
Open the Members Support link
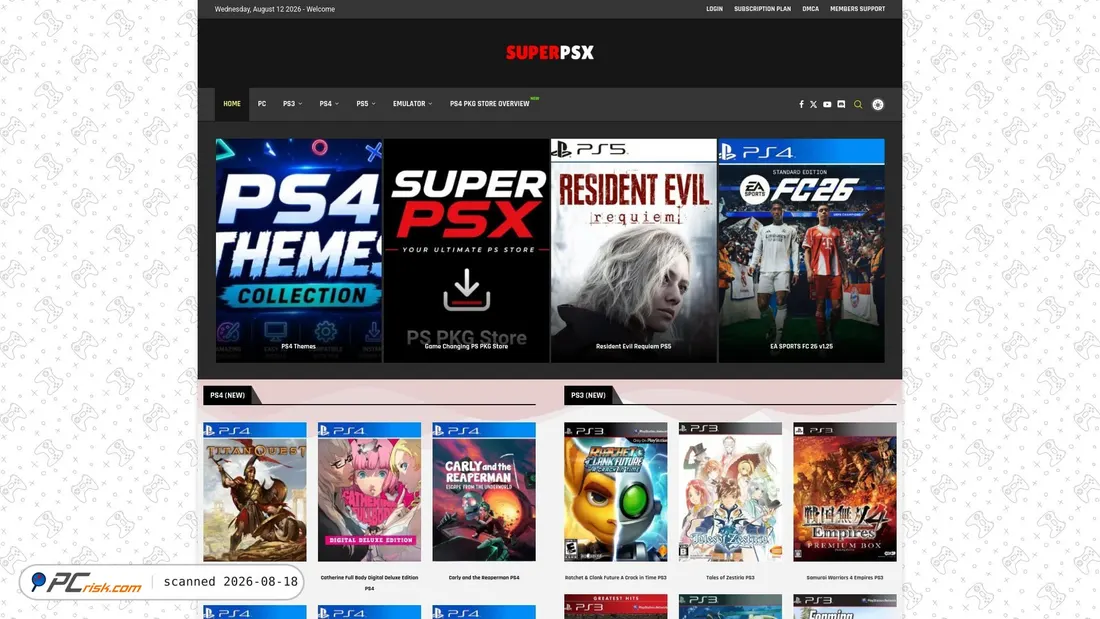857,9
